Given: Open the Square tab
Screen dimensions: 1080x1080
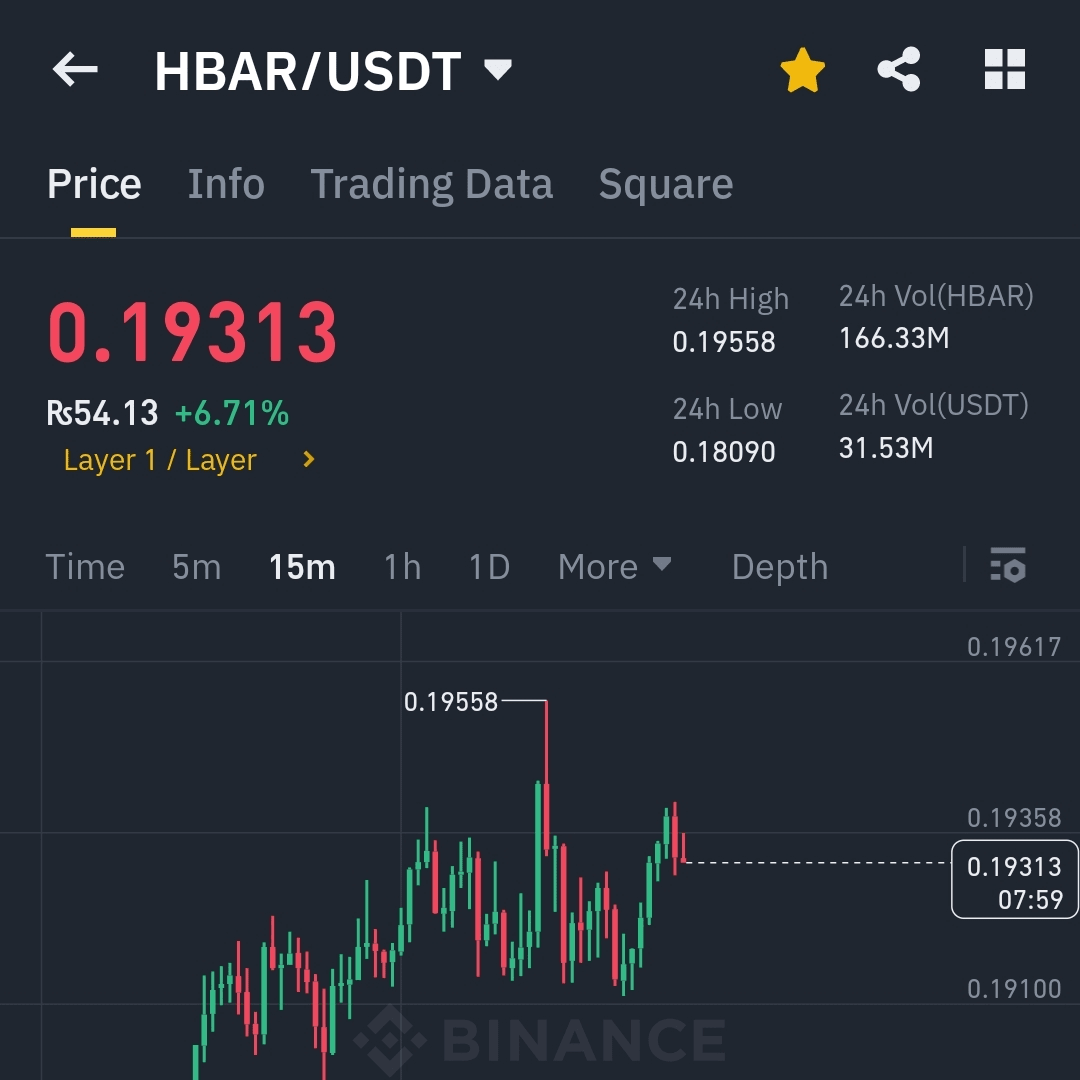Looking at the screenshot, I should [666, 185].
